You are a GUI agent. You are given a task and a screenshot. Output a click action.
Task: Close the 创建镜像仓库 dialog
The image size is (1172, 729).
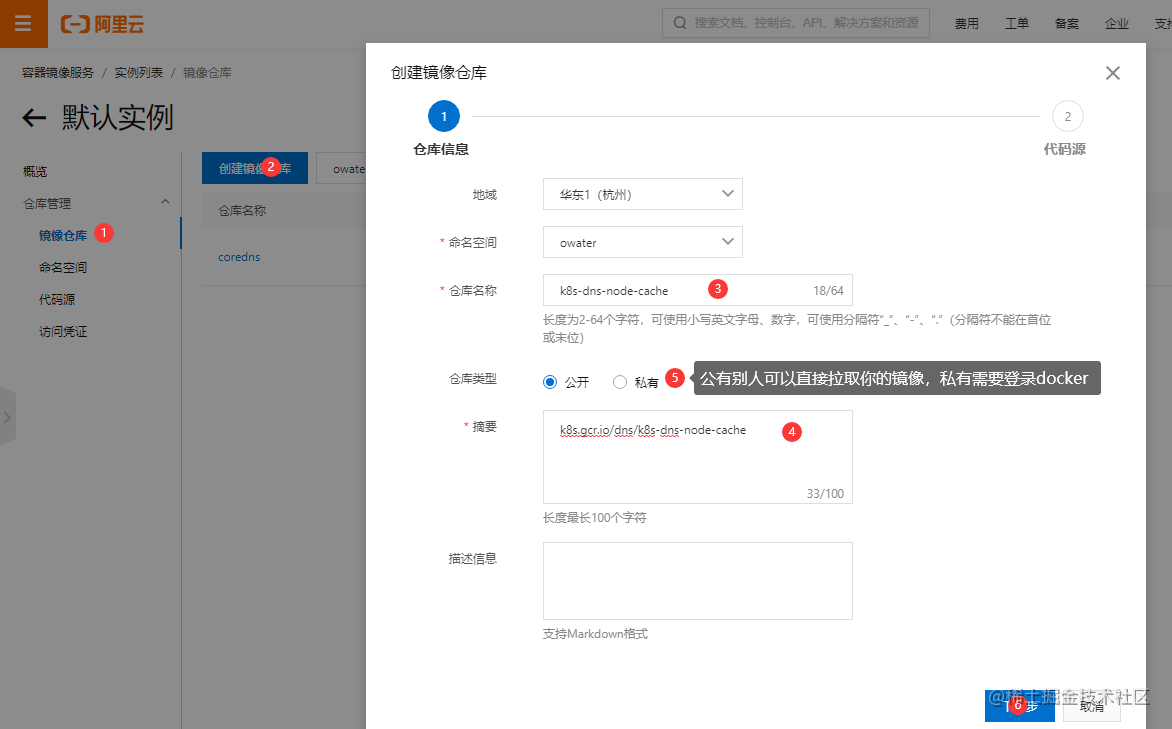(x=1112, y=73)
